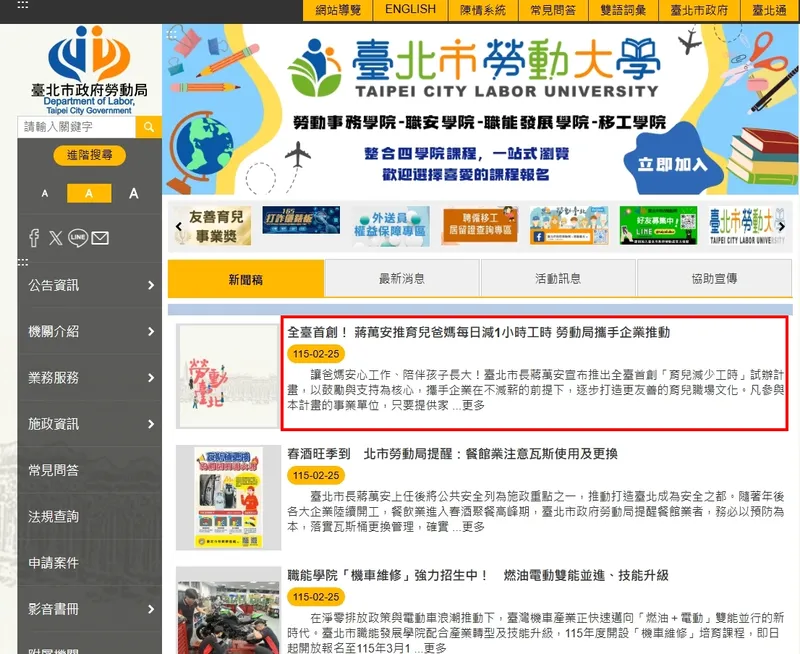
Task: Expand the 施政資訊 menu chevron
Action: tap(151, 424)
